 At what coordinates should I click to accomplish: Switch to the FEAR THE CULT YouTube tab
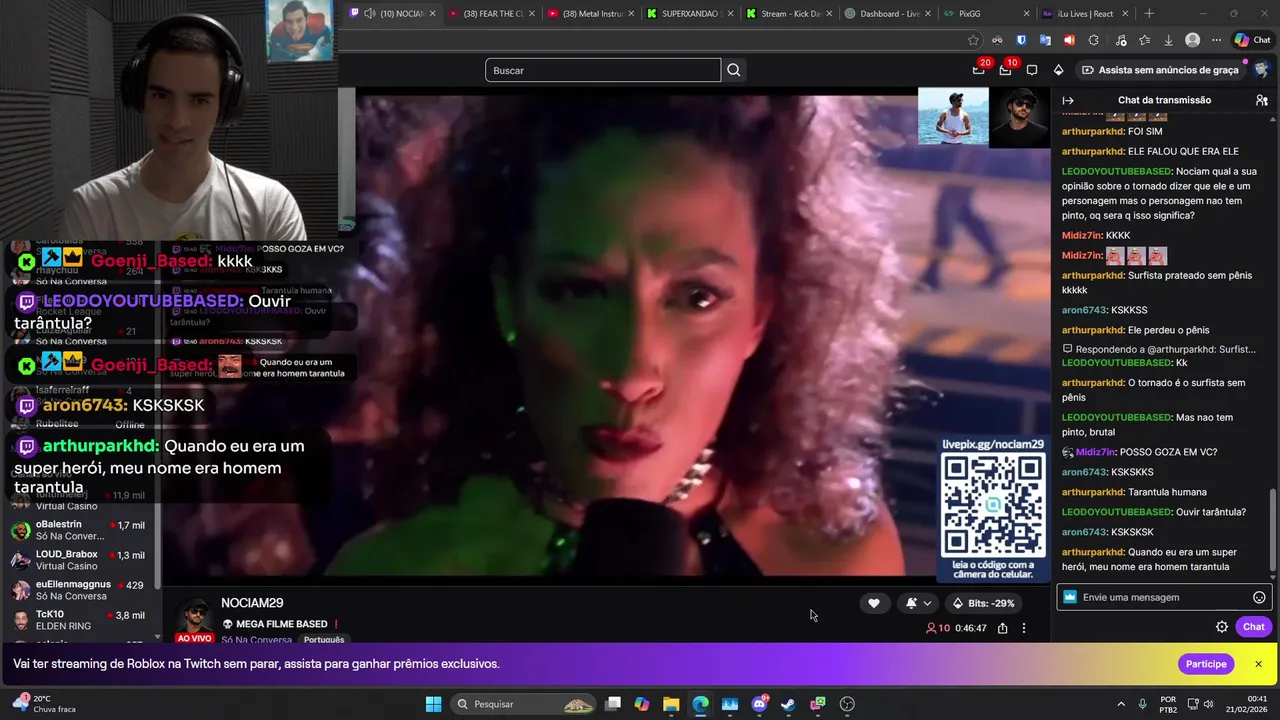(x=490, y=13)
